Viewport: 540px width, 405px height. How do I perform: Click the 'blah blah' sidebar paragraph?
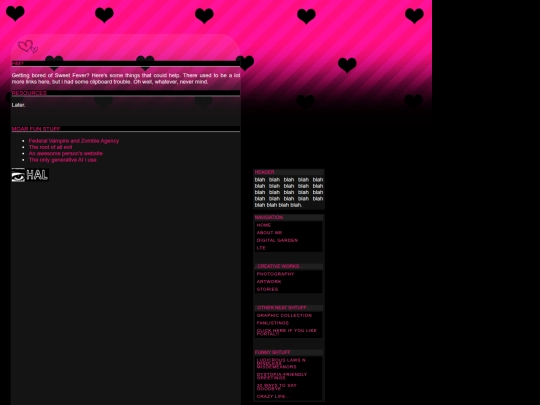tap(289, 192)
